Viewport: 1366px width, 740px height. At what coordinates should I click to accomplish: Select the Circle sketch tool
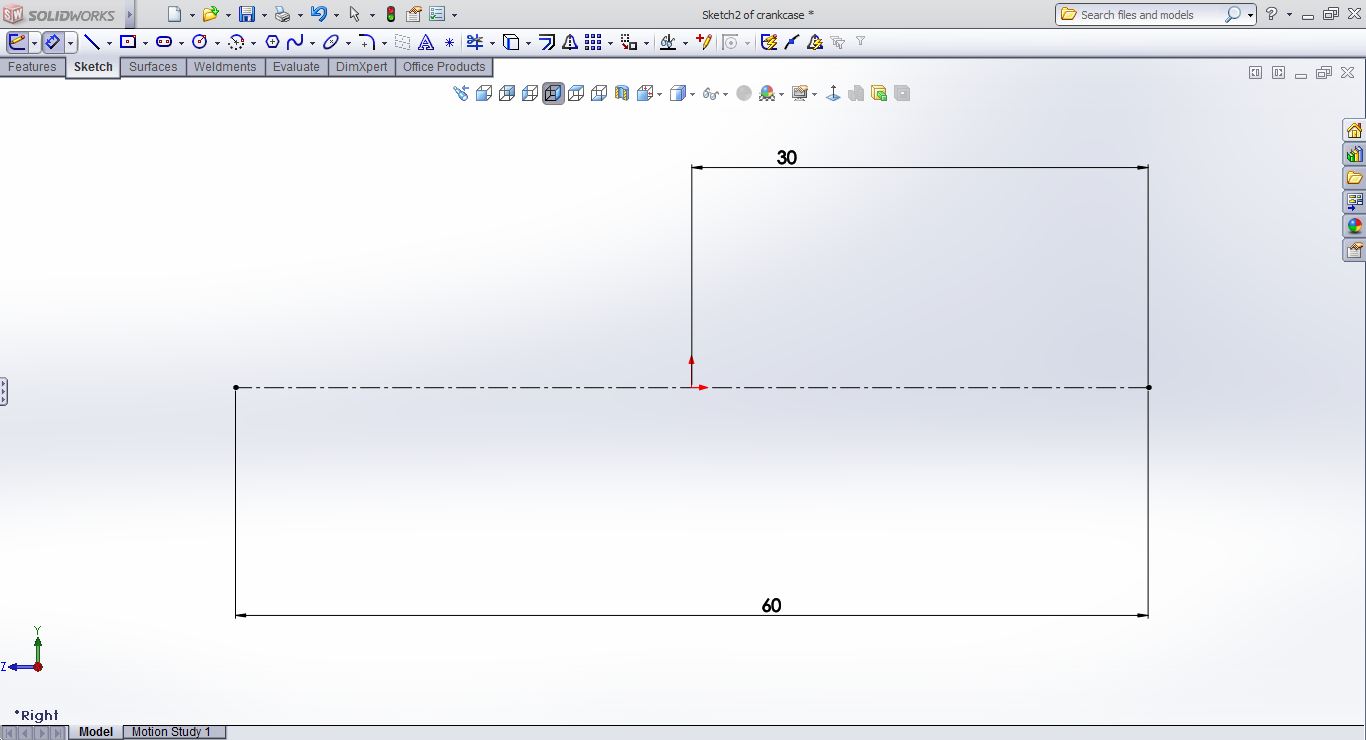(x=202, y=41)
